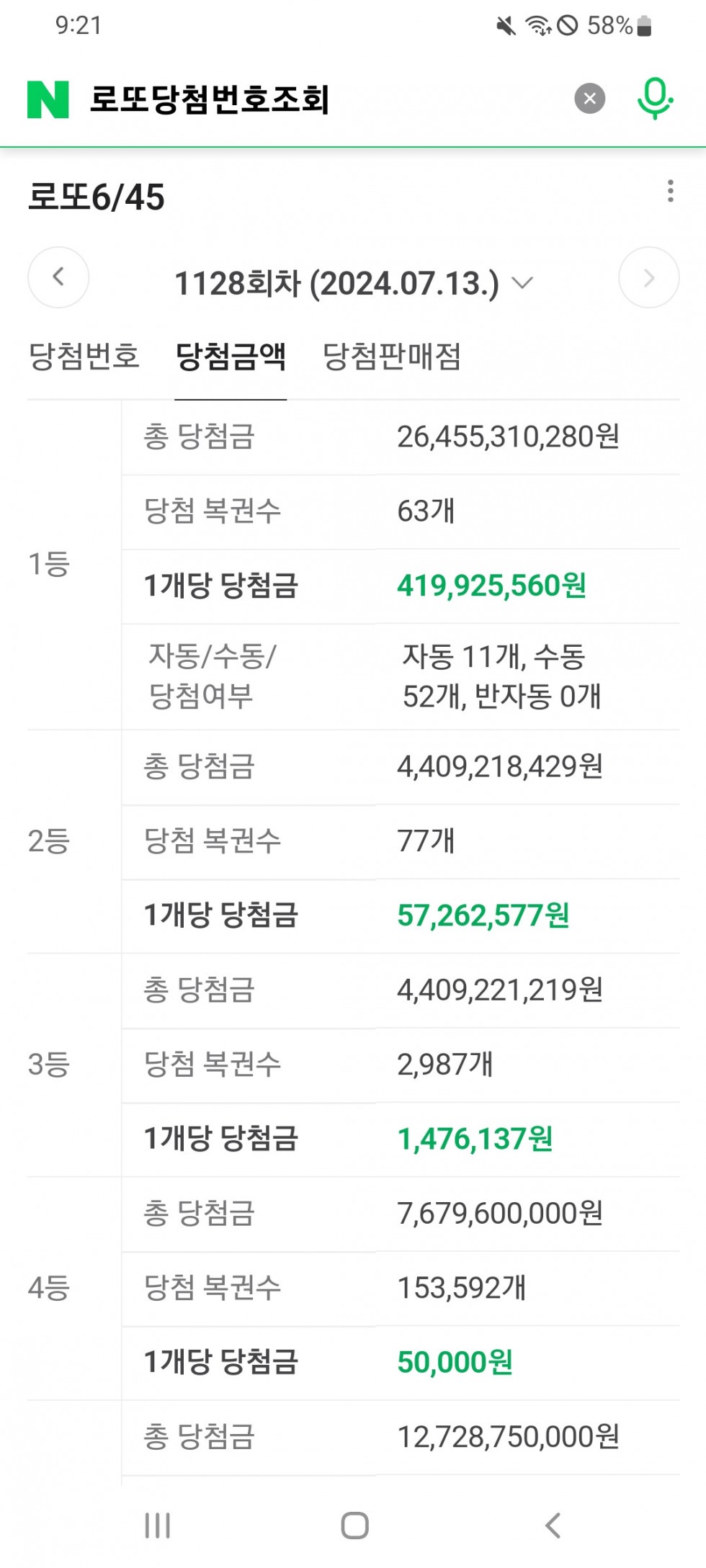Switch to the 당첨번호 tab
The image size is (706, 1568).
[84, 356]
